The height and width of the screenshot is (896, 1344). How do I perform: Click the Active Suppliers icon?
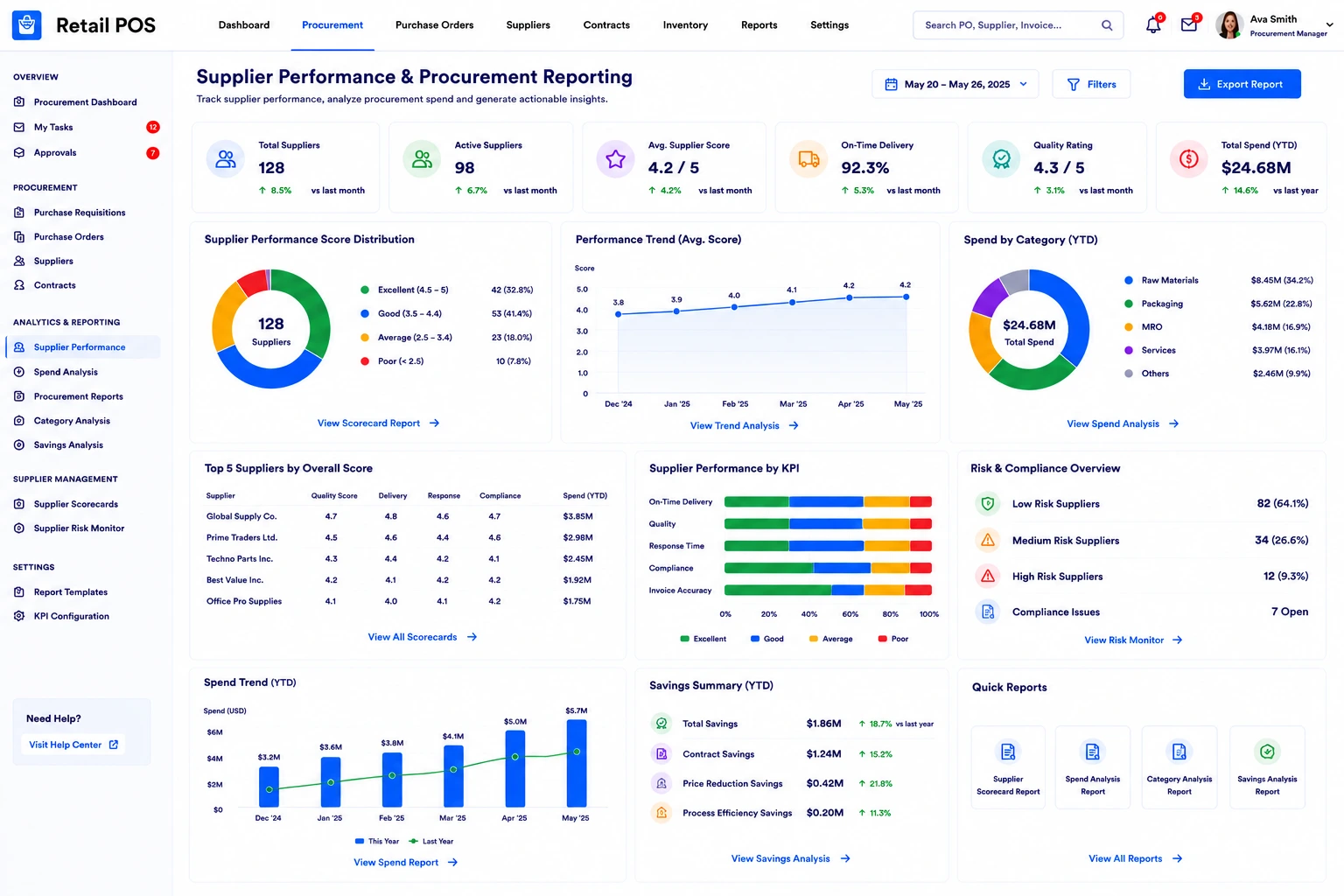pos(422,159)
